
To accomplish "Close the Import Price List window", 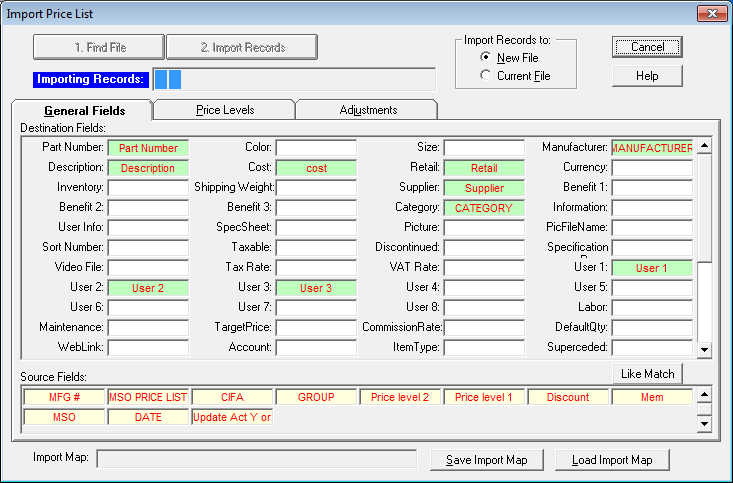I will tap(711, 14).
